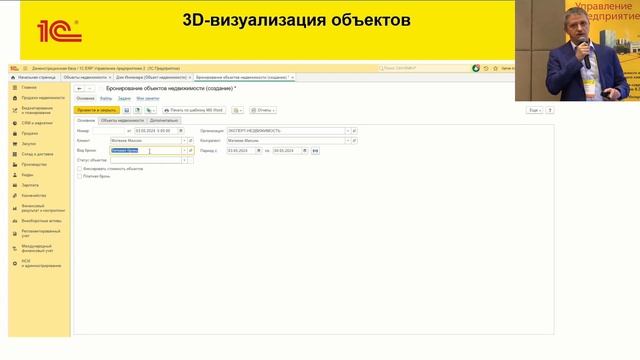This screenshot has width=640, height=360.
Task: Expand the Организация field dropdown
Action: click(348, 131)
